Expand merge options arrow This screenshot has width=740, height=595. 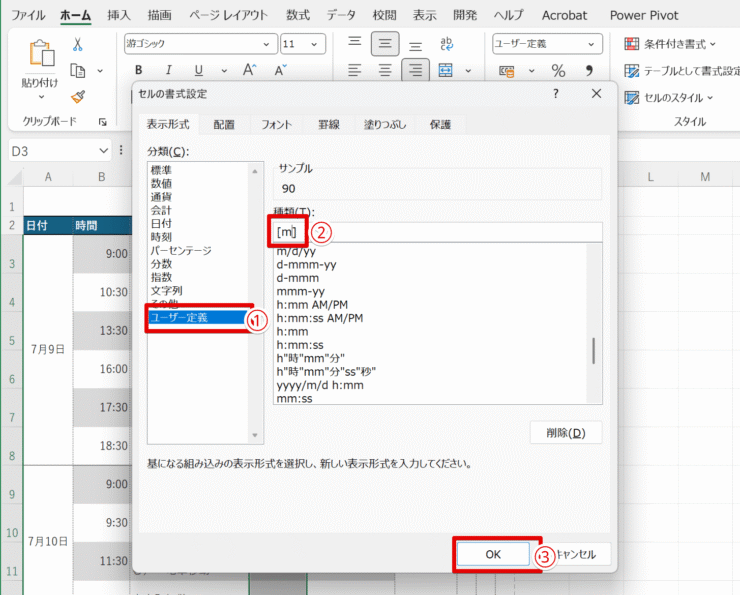point(468,71)
